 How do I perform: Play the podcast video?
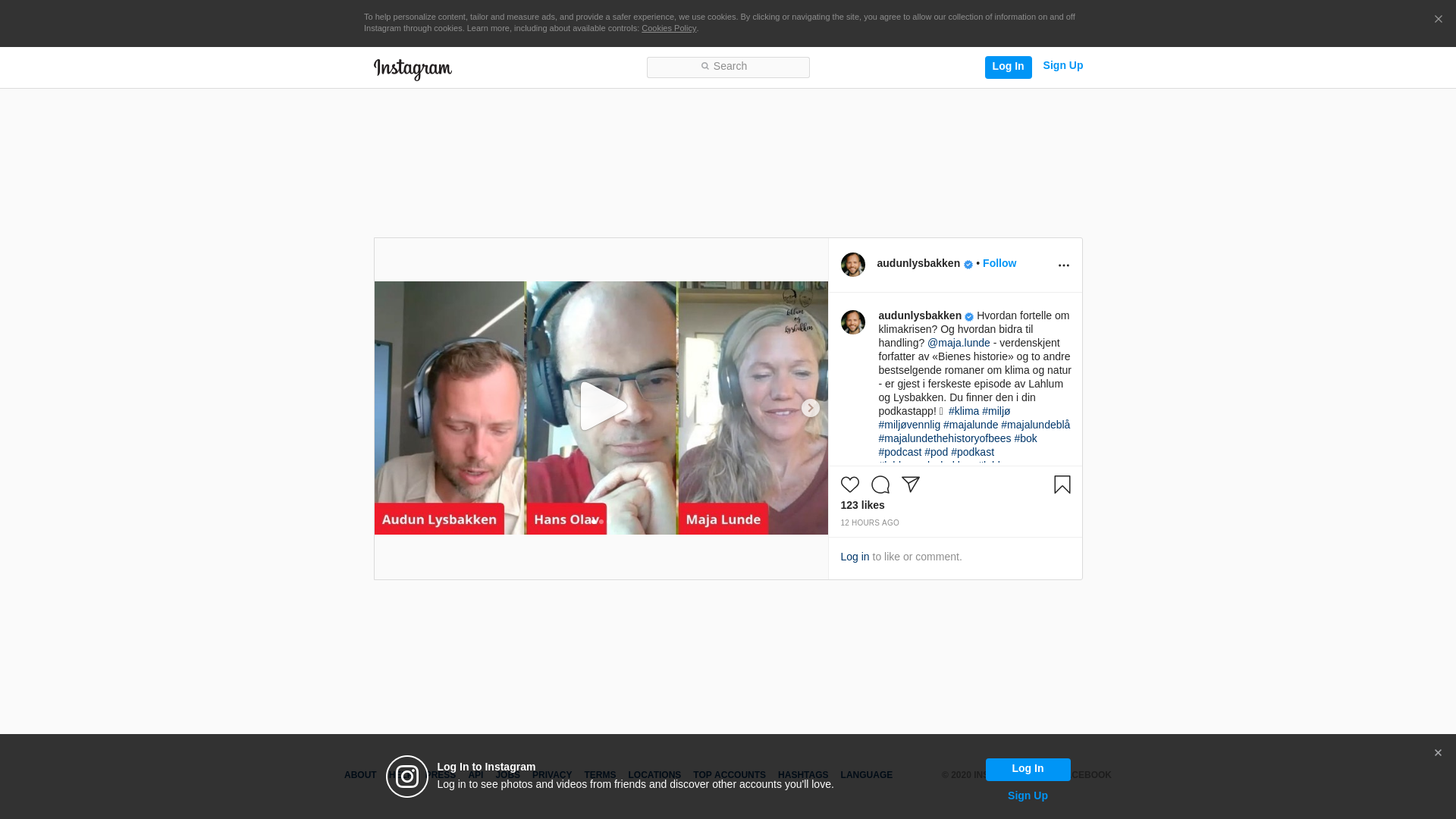601,407
